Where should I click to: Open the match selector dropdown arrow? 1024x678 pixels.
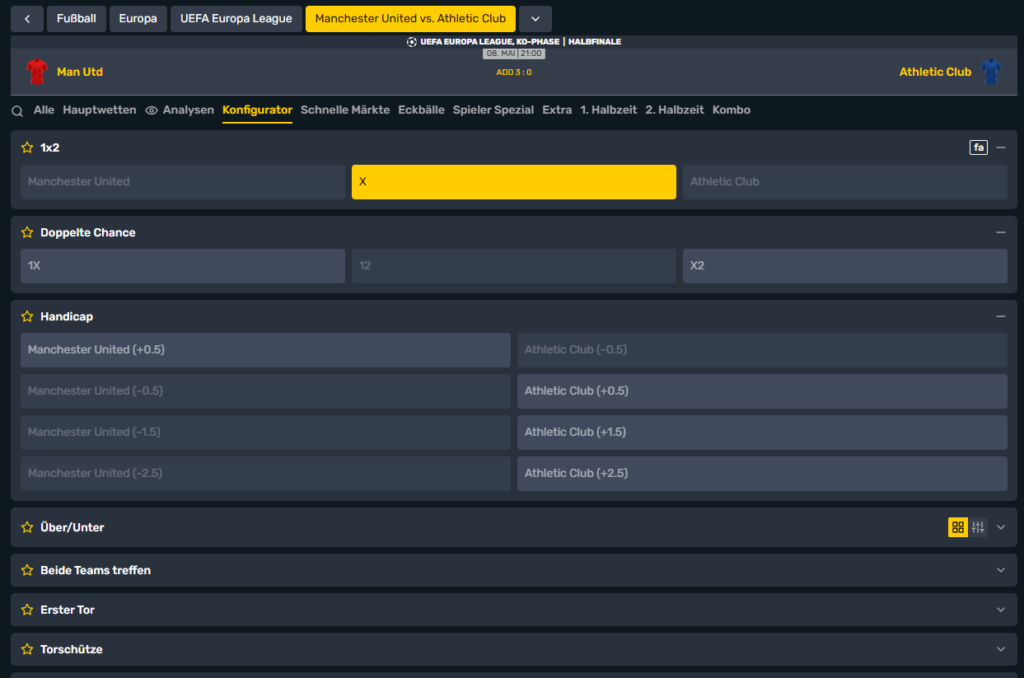(x=536, y=19)
